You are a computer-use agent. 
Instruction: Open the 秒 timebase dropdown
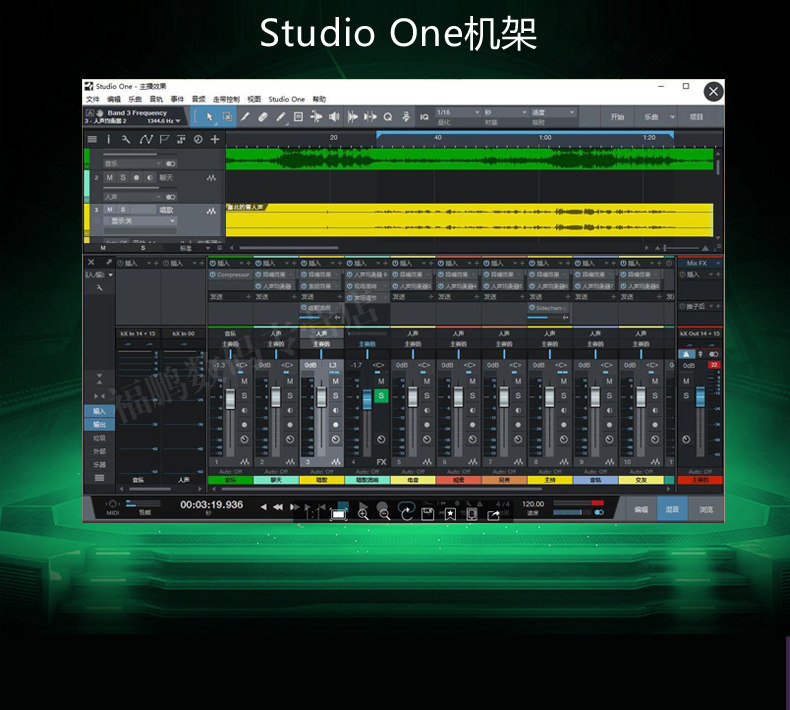(505, 112)
